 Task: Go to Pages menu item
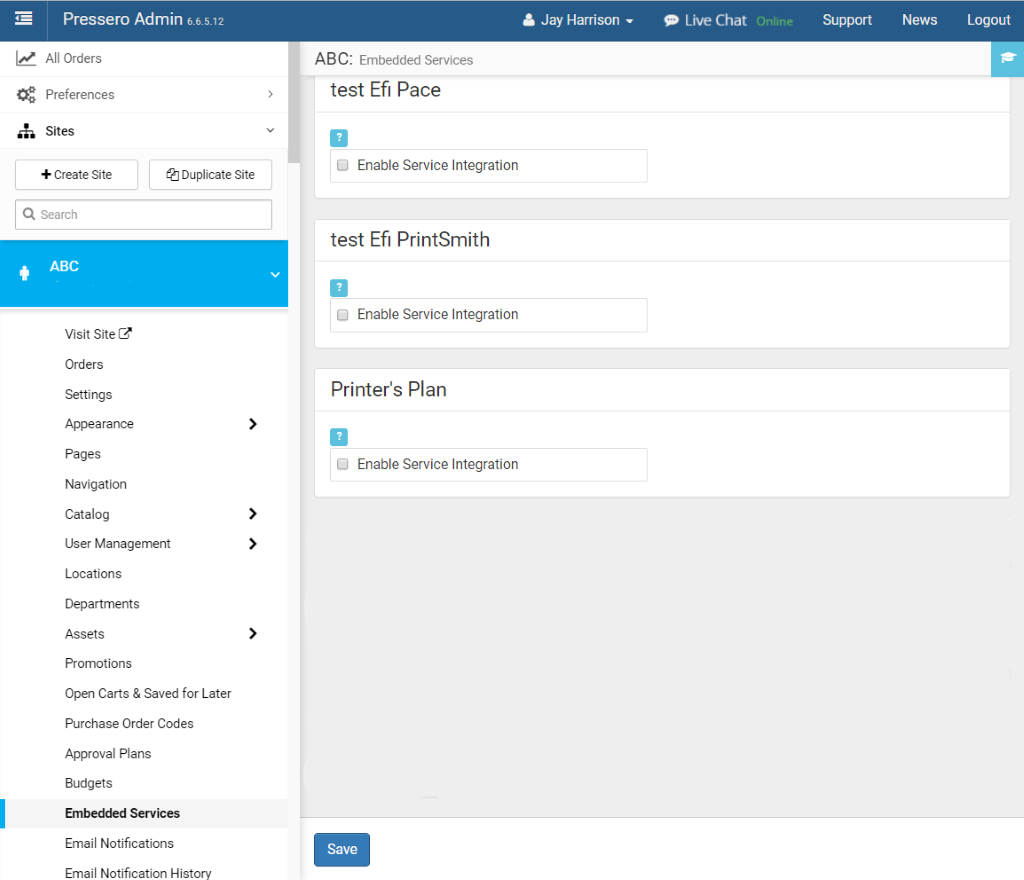[82, 454]
